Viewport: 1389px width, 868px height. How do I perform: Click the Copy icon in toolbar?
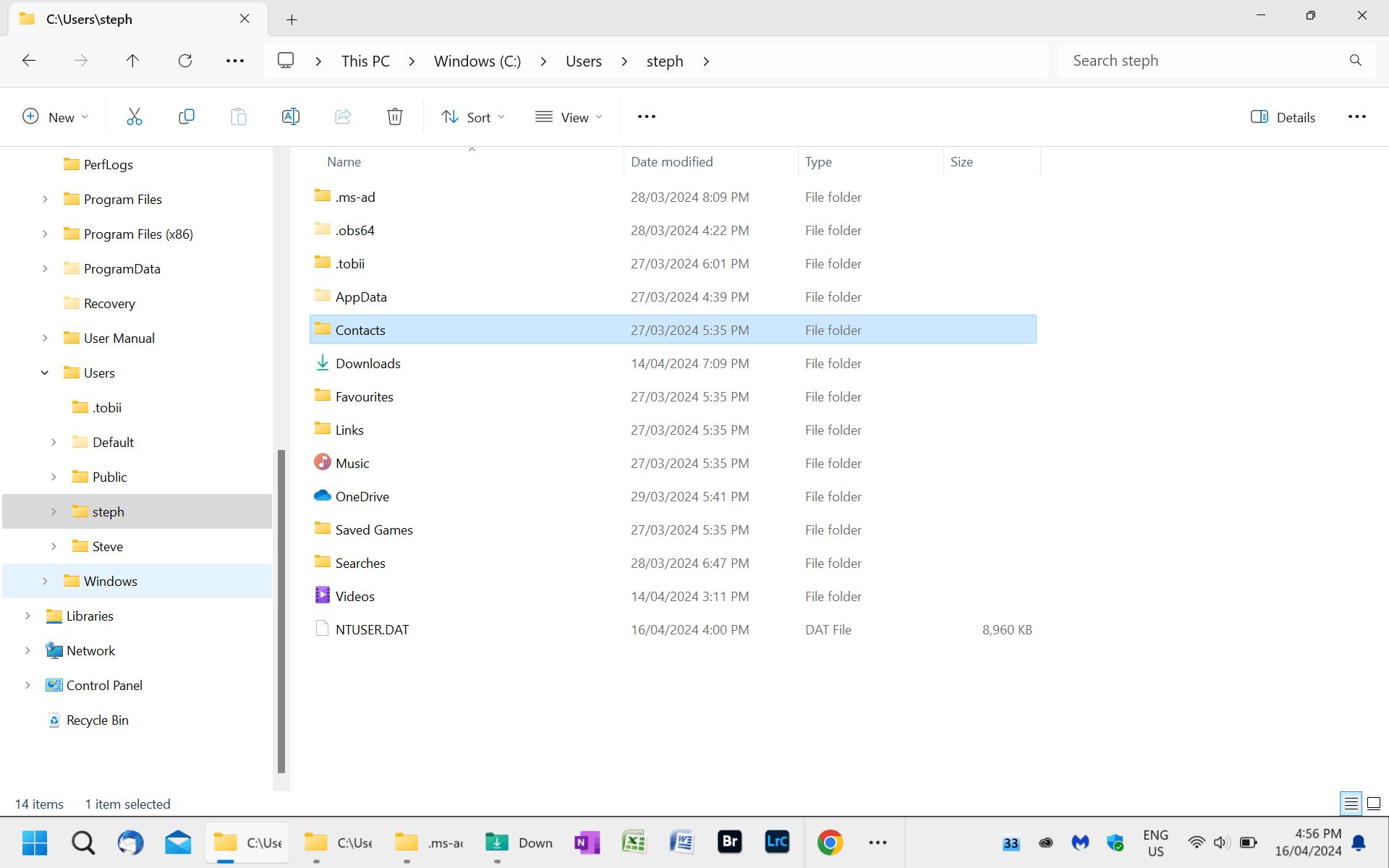(x=187, y=117)
